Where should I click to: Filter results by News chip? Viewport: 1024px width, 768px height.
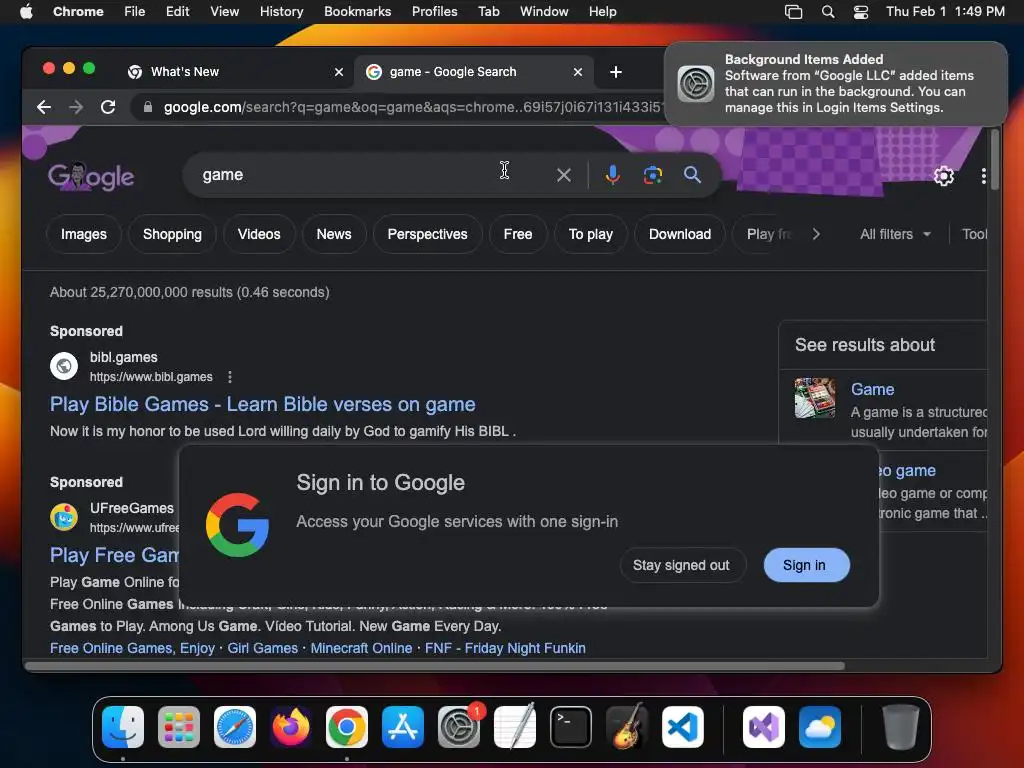(x=334, y=234)
